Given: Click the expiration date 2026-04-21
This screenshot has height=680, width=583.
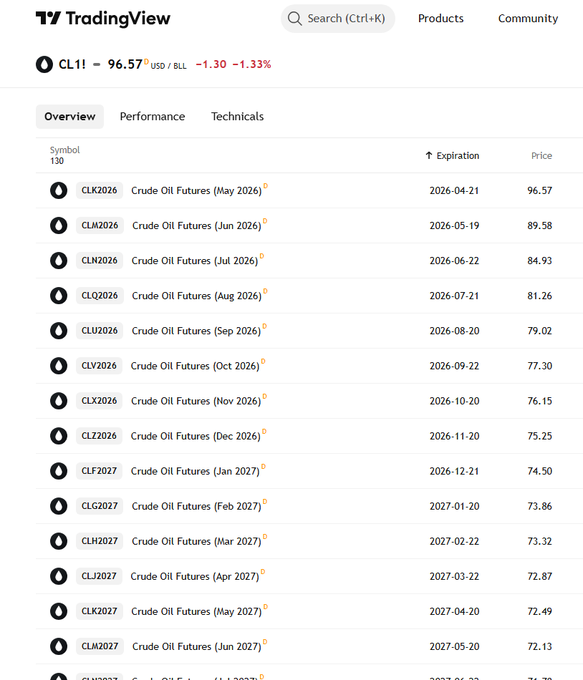Looking at the screenshot, I should pyautogui.click(x=454, y=191).
